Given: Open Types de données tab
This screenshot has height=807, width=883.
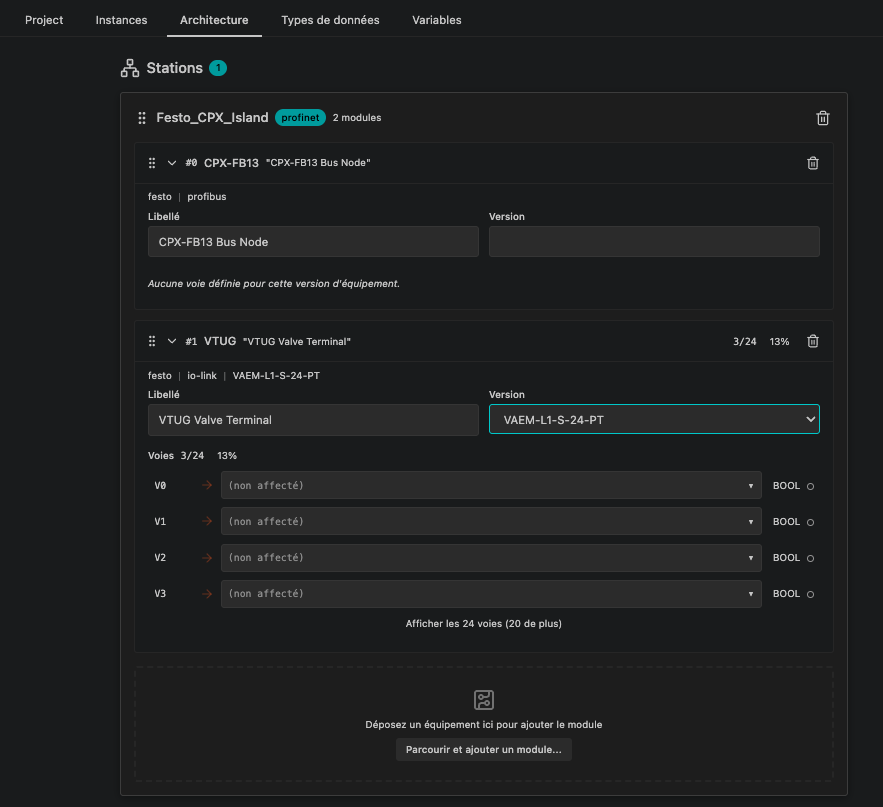Looking at the screenshot, I should pos(330,20).
